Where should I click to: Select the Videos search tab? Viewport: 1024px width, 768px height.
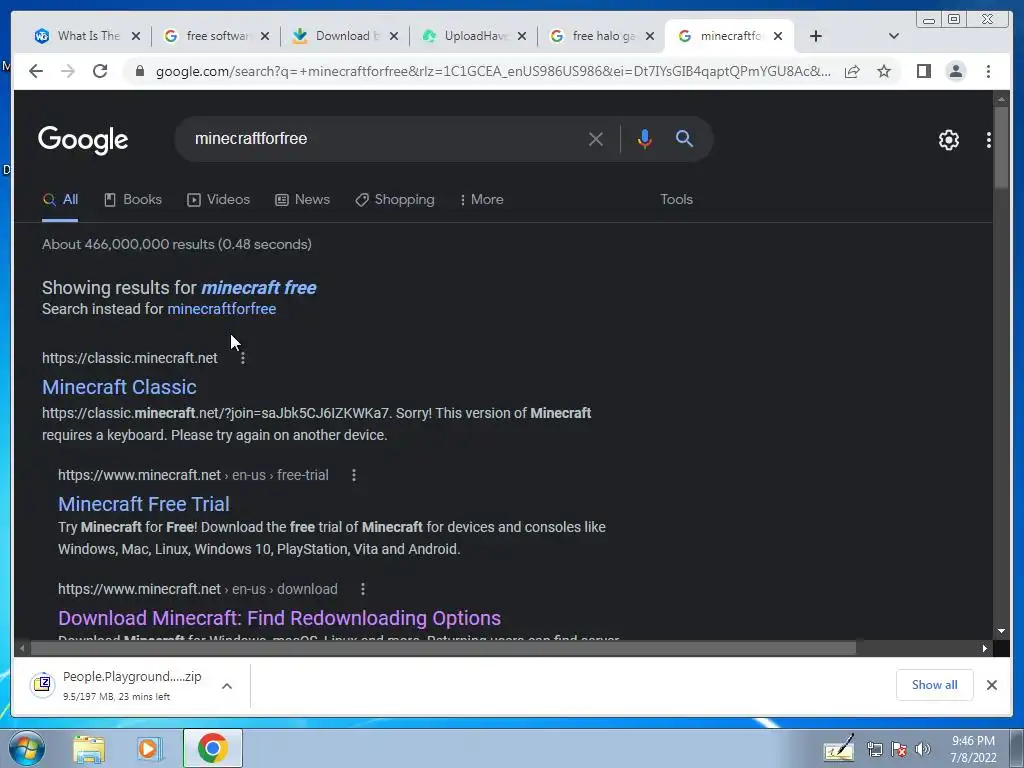pyautogui.click(x=219, y=200)
